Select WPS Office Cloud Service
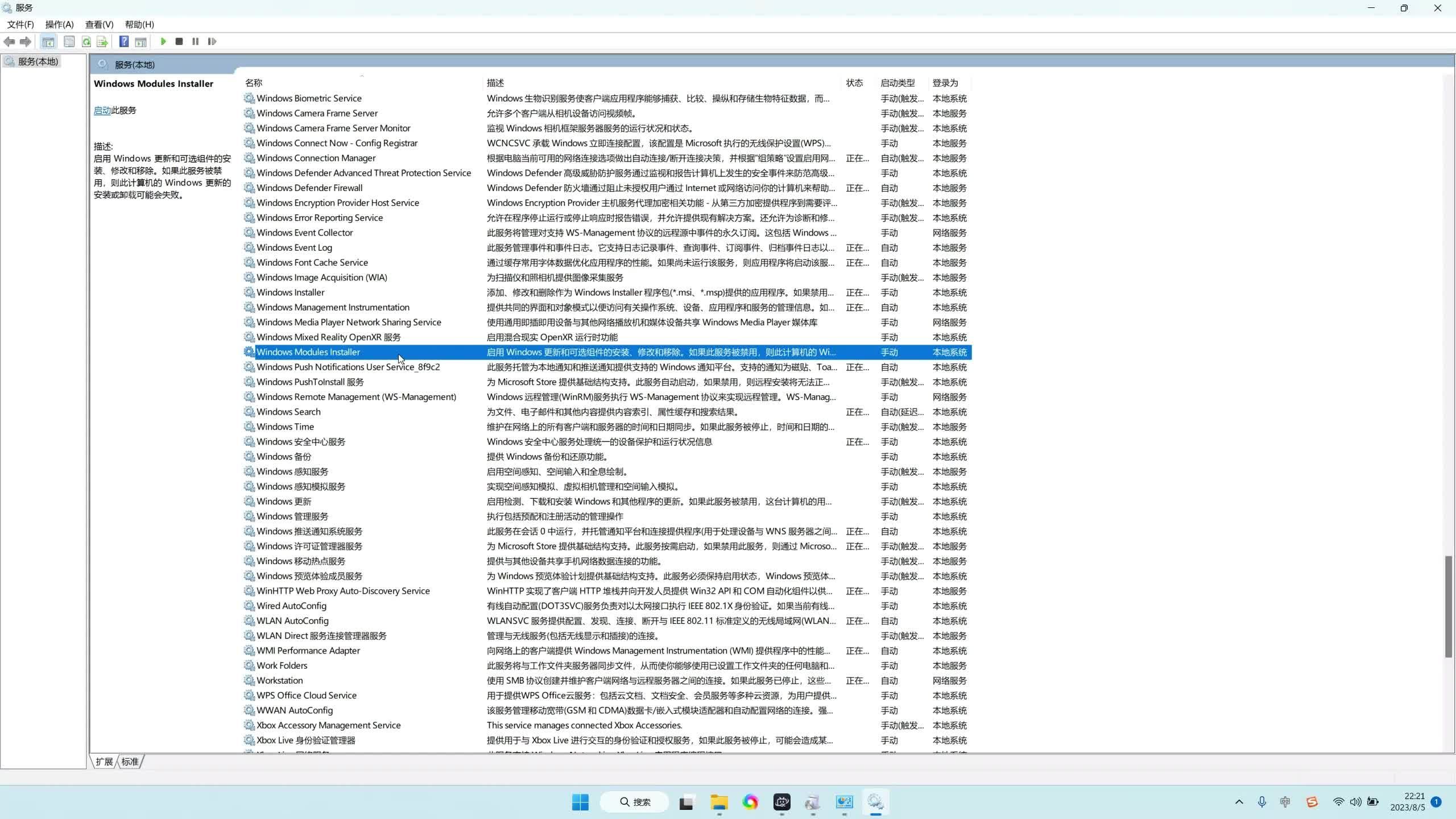The height and width of the screenshot is (819, 1456). click(607, 696)
